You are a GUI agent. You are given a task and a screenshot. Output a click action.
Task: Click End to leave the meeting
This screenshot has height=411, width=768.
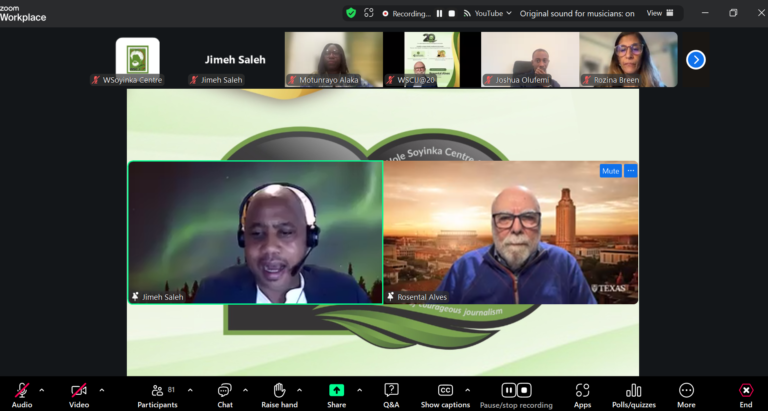pos(745,395)
